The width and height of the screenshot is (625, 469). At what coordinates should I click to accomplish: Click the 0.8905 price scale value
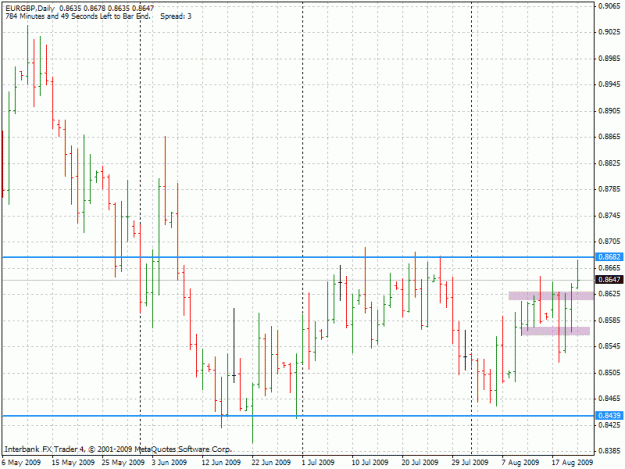(610, 111)
